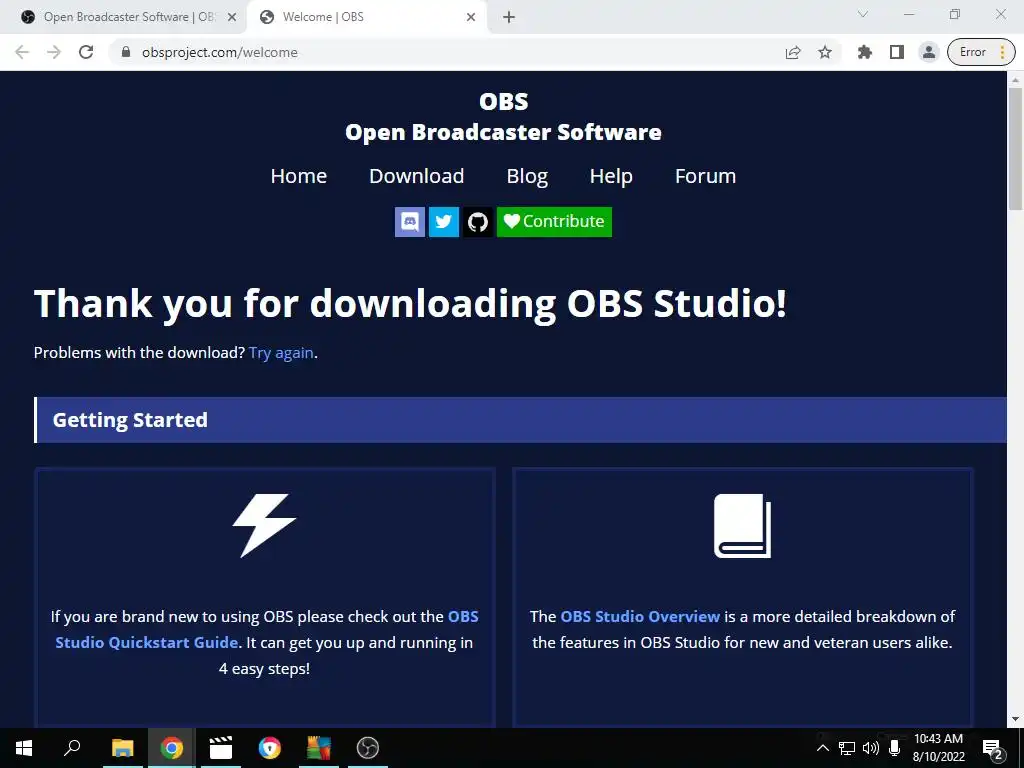View site security lock info
This screenshot has width=1024, height=768.
coord(126,52)
